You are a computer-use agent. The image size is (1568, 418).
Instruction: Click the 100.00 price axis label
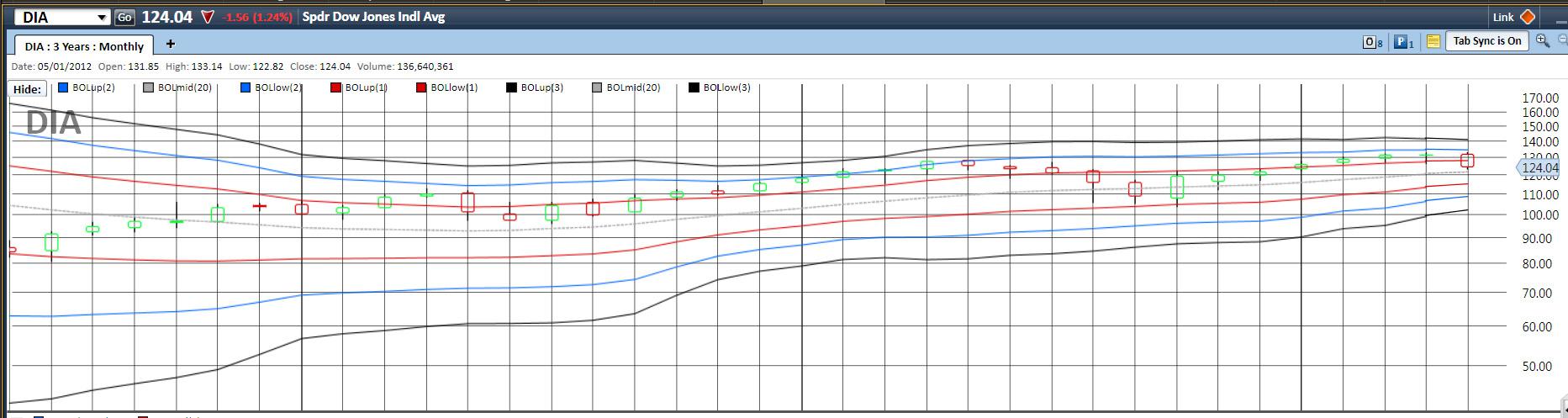[1540, 214]
